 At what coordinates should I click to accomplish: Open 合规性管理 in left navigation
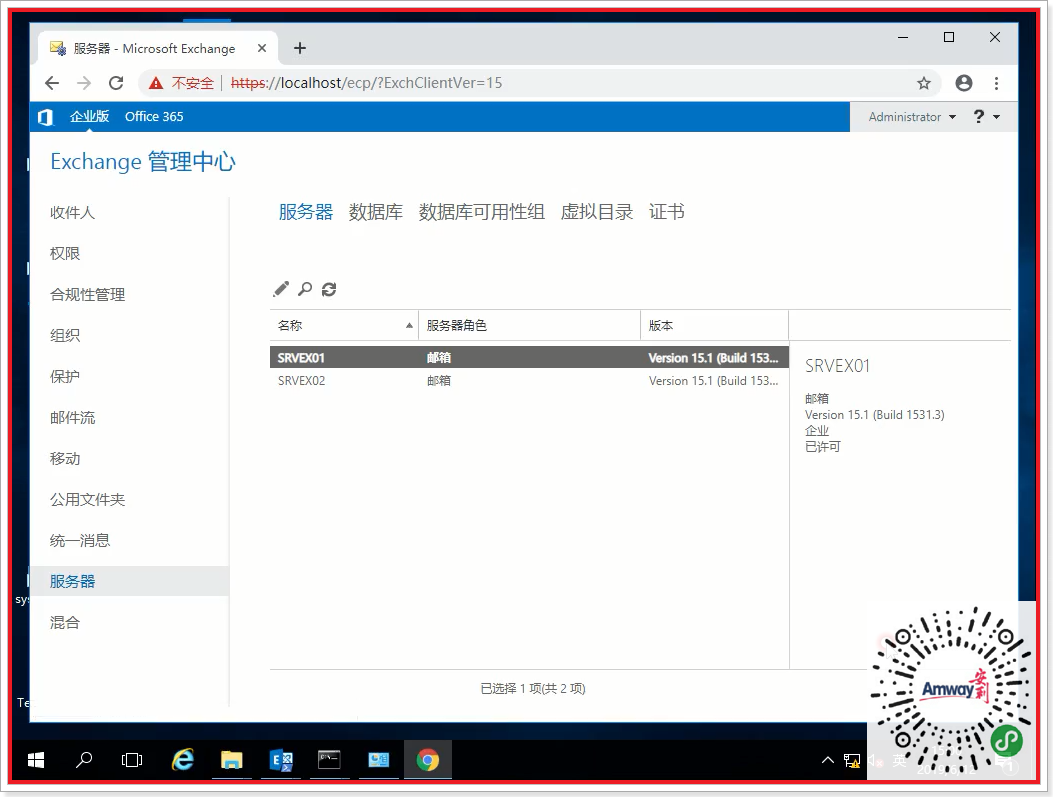pos(87,295)
